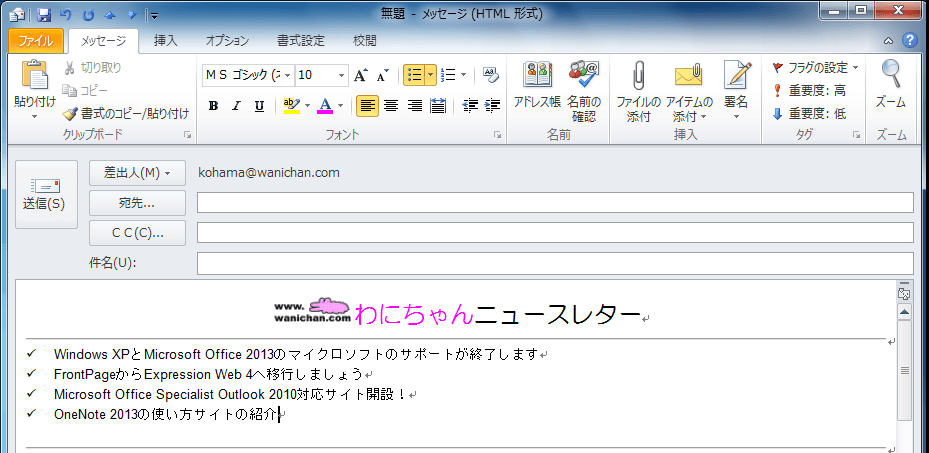Image resolution: width=929 pixels, height=453 pixels.
Task: Clear all formatting with the eraser icon
Action: pyautogui.click(x=491, y=75)
